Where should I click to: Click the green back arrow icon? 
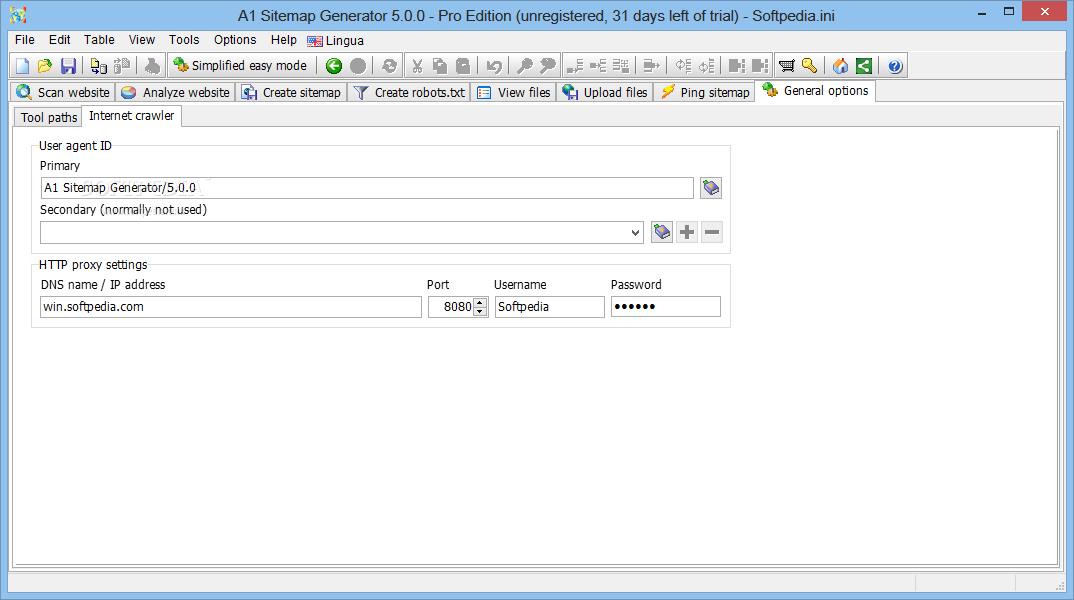pos(334,66)
